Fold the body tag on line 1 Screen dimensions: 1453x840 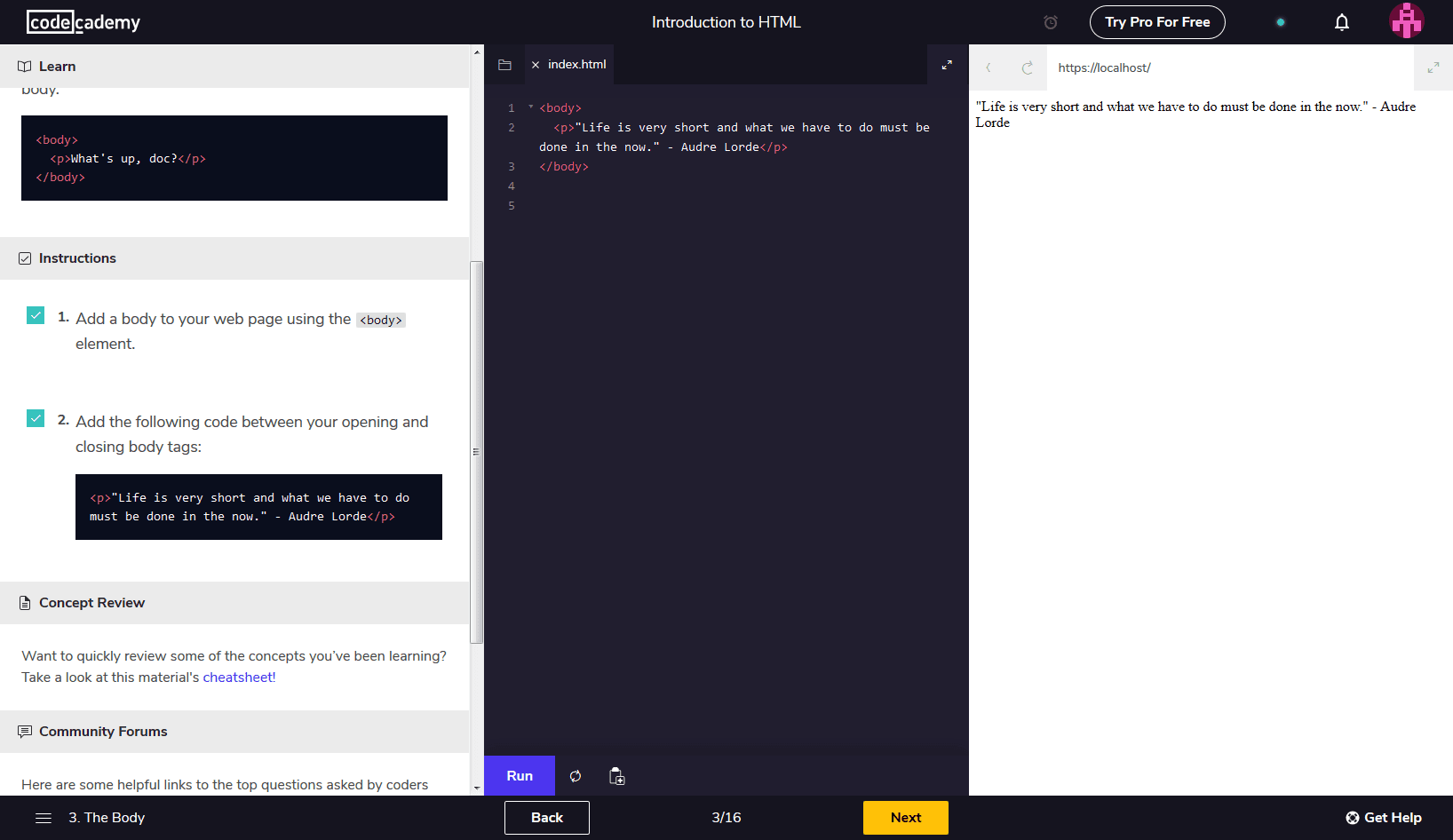(x=531, y=107)
